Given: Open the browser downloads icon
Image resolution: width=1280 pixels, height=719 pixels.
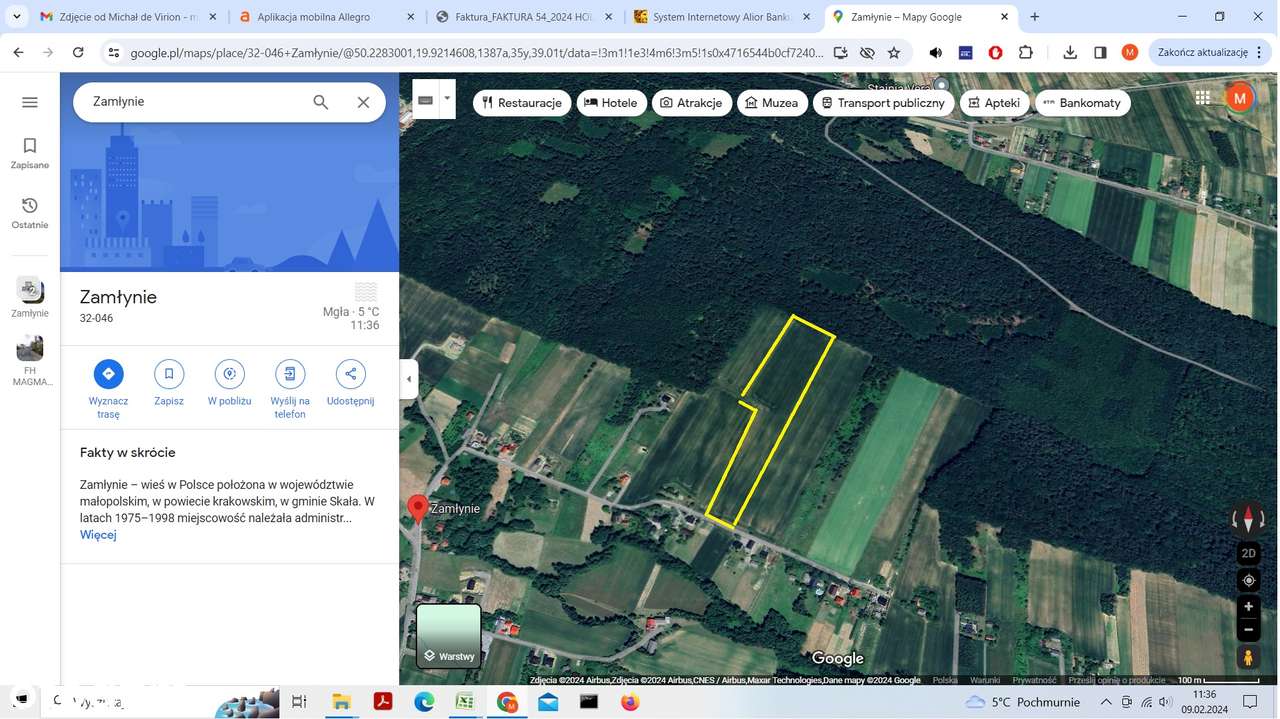Looking at the screenshot, I should click(x=1070, y=53).
